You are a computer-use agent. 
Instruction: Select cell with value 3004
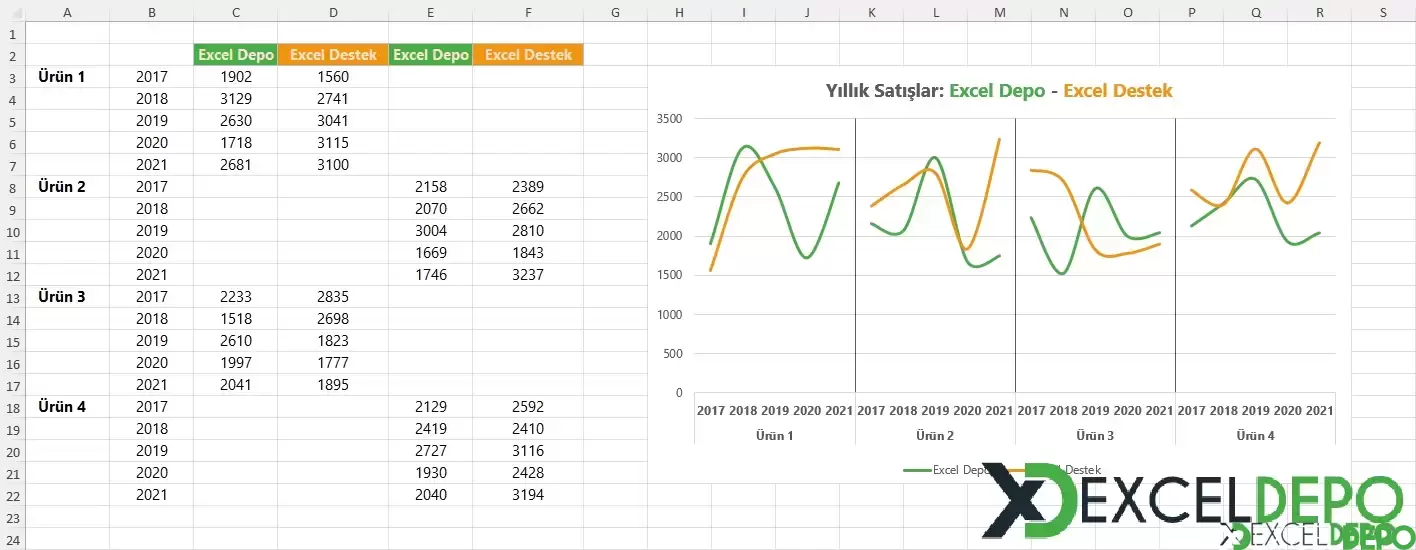(431, 231)
